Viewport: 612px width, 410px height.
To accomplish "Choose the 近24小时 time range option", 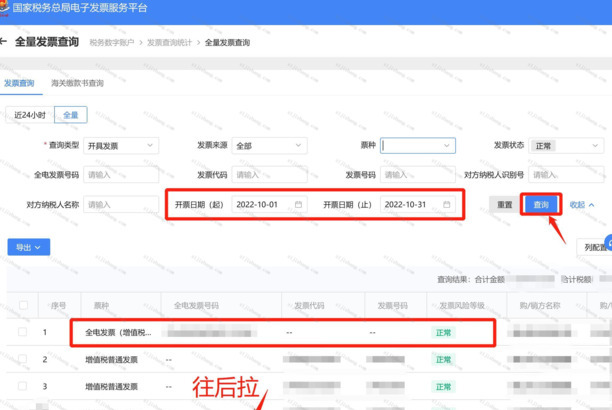I will click(x=30, y=115).
